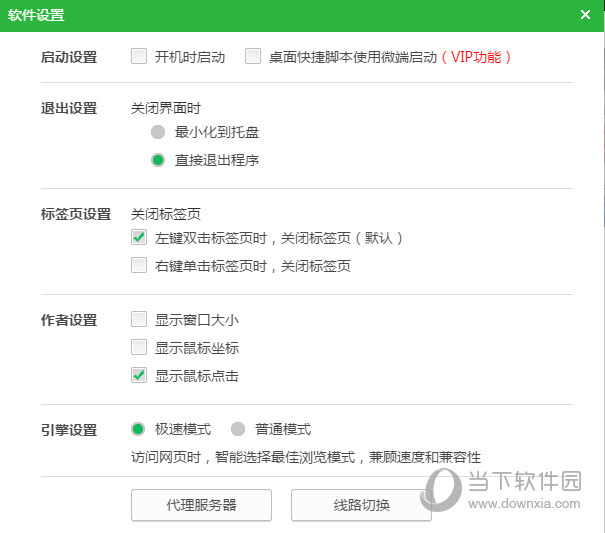Click the 访问网页时 engine description text
The width and height of the screenshot is (605, 533).
coord(306,457)
